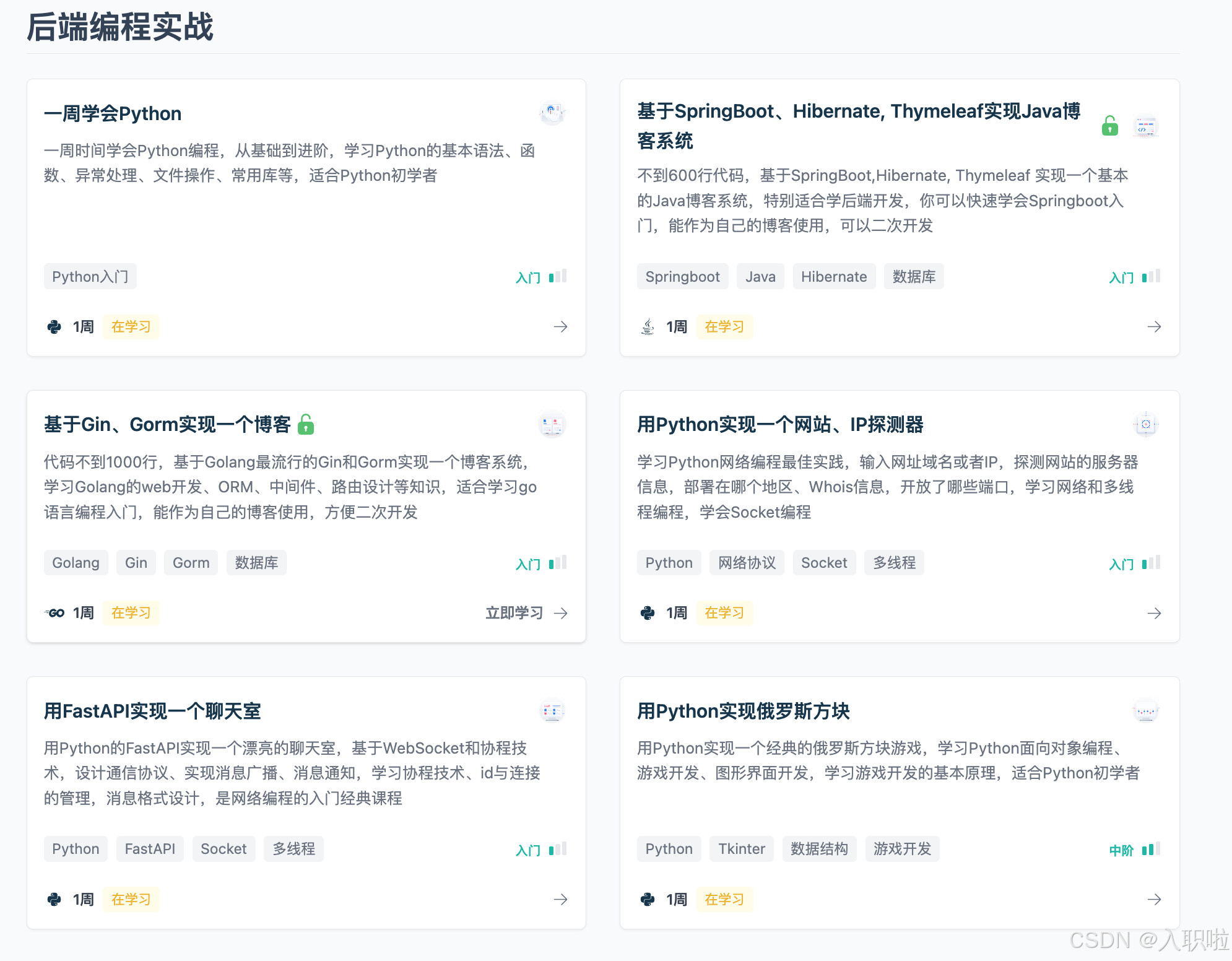
Task: Click green unlock icon on SpringBoot blog card
Action: 1109,126
